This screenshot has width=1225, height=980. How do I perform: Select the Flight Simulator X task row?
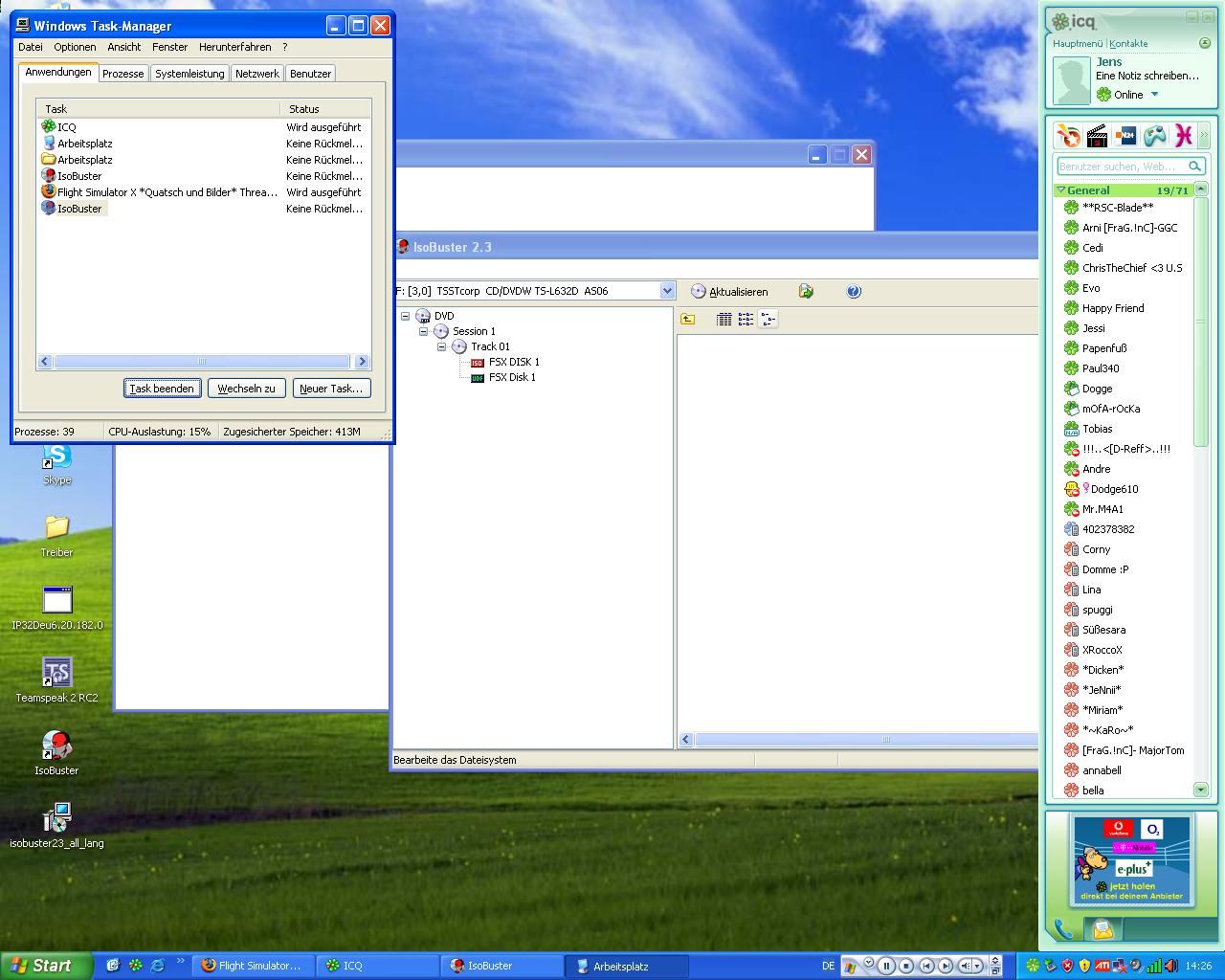point(203,192)
